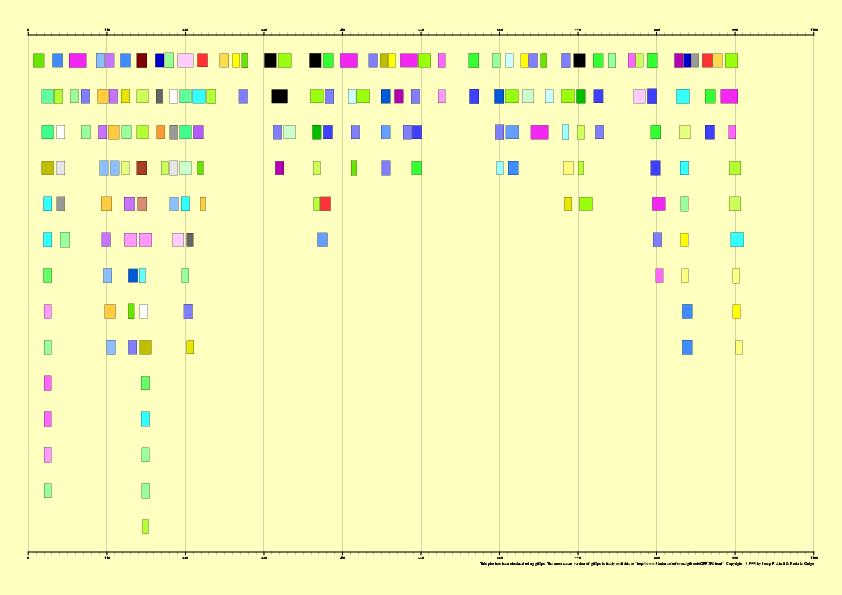842x595 pixels.
Task: Select the brown block in the fourth row
Action: 141,168
